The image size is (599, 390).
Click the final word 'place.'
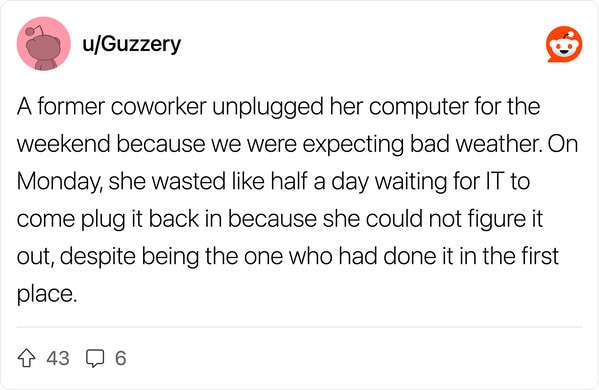(x=47, y=295)
